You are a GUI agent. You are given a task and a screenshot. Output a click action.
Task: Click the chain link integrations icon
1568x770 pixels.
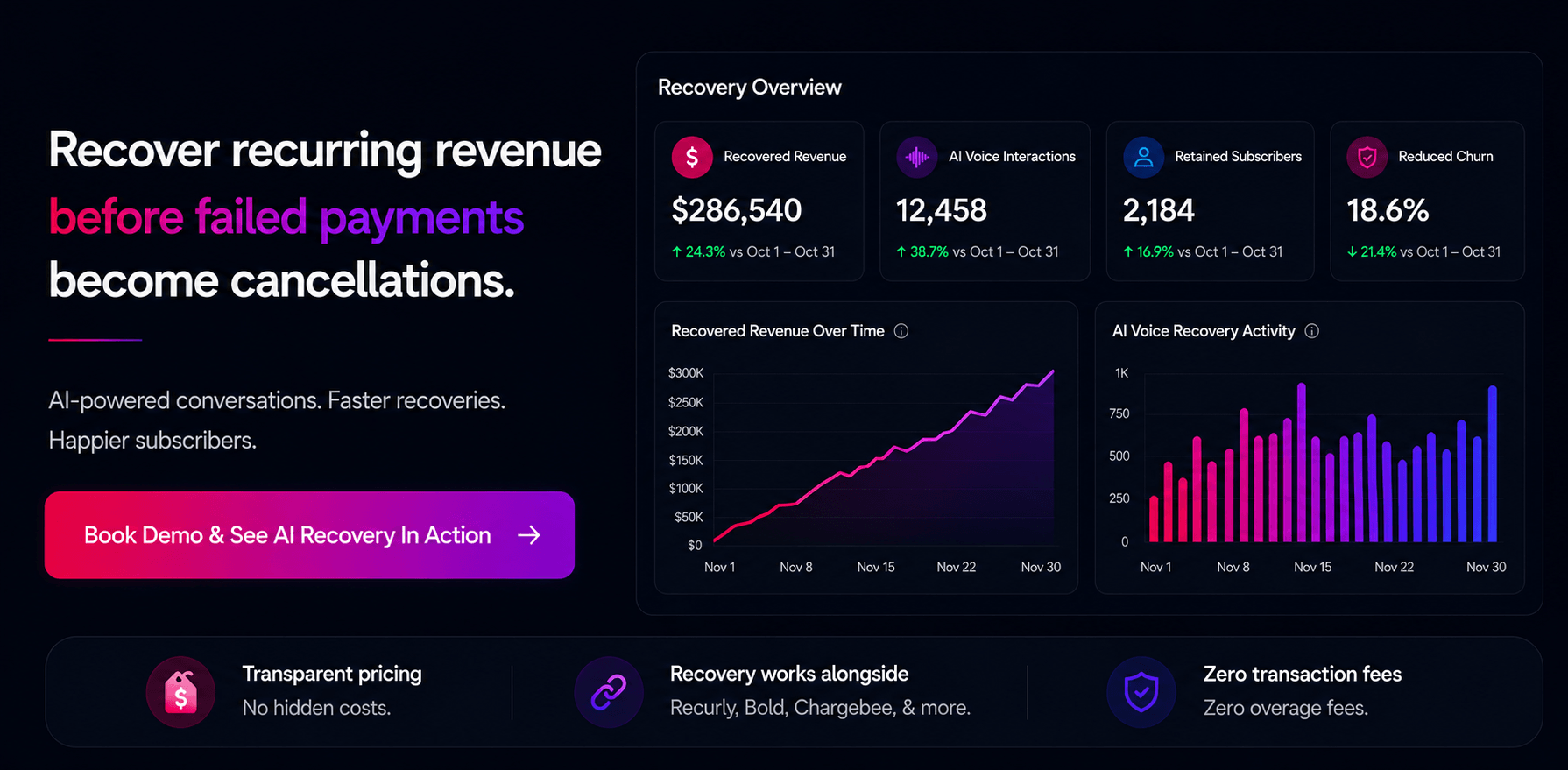pyautogui.click(x=609, y=692)
